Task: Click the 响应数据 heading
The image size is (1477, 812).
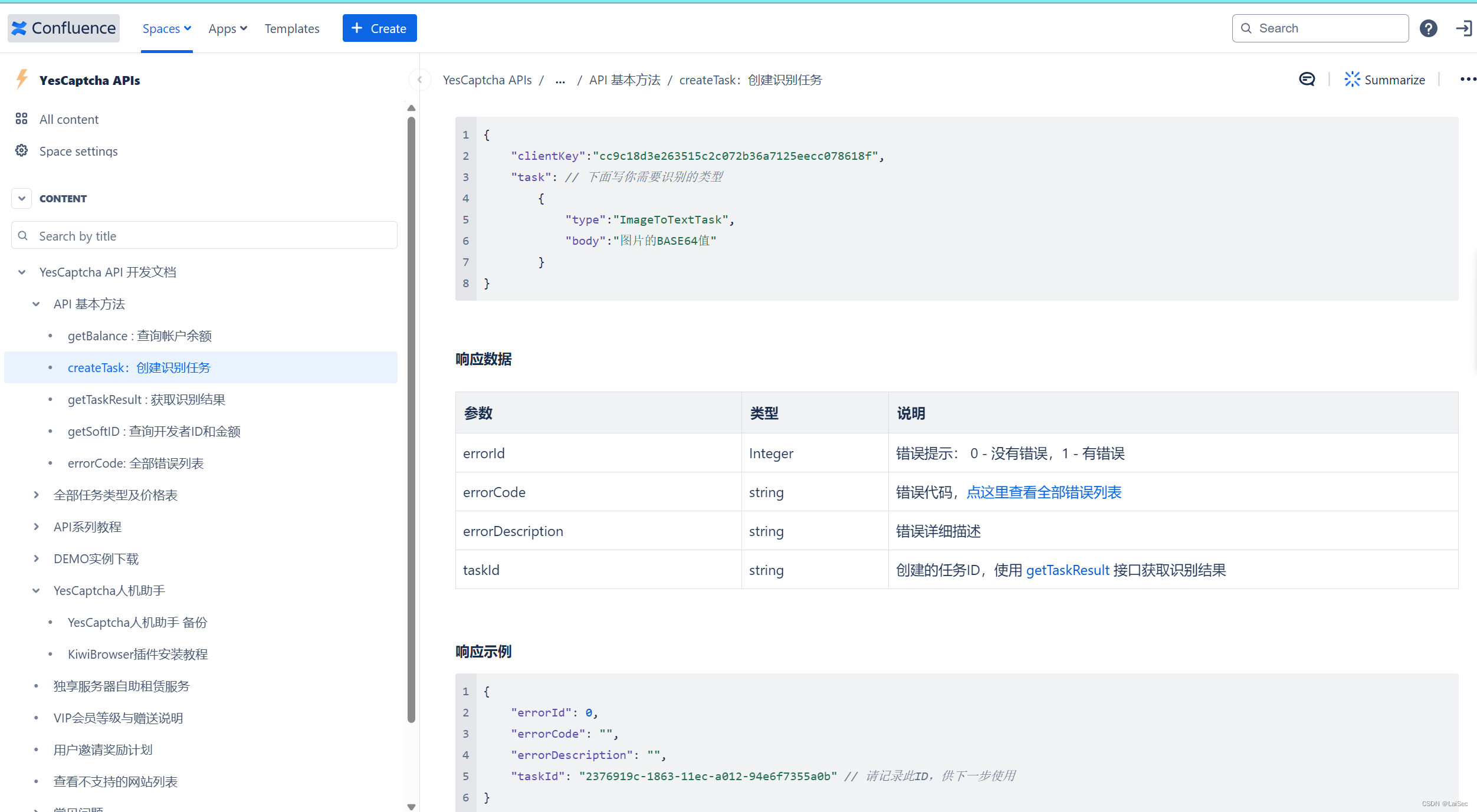Action: coord(483,359)
